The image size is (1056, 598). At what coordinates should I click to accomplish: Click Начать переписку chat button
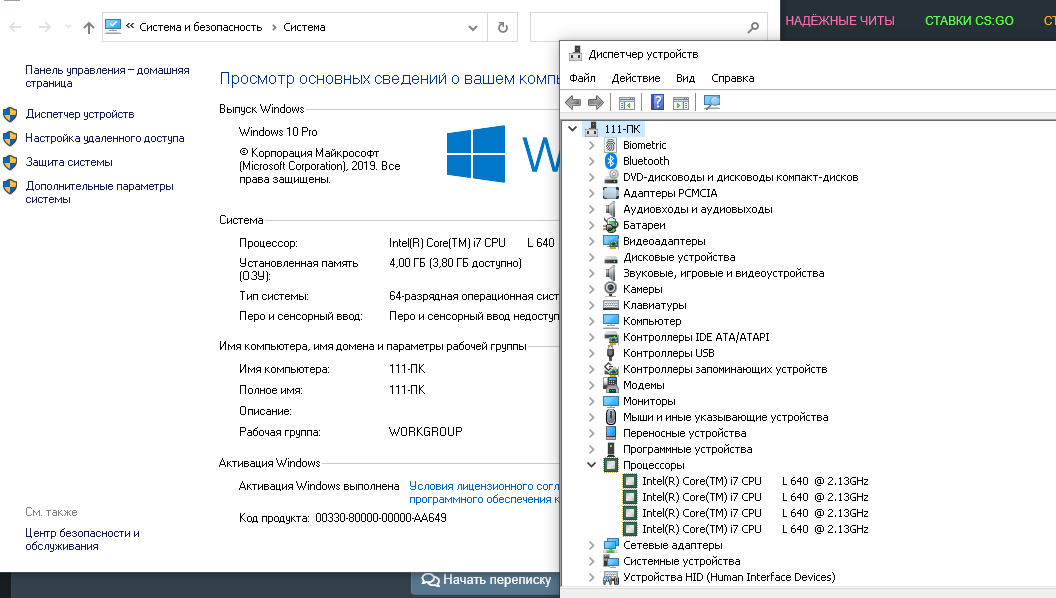click(x=486, y=580)
